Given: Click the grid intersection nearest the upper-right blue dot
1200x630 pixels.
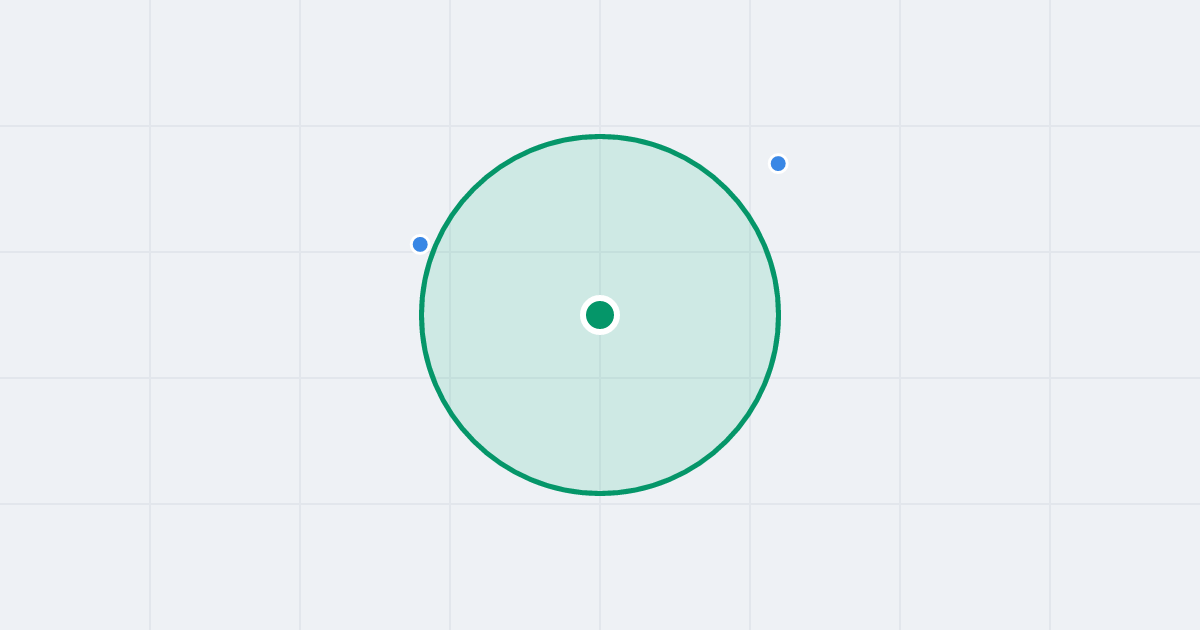Looking at the screenshot, I should click(750, 126).
